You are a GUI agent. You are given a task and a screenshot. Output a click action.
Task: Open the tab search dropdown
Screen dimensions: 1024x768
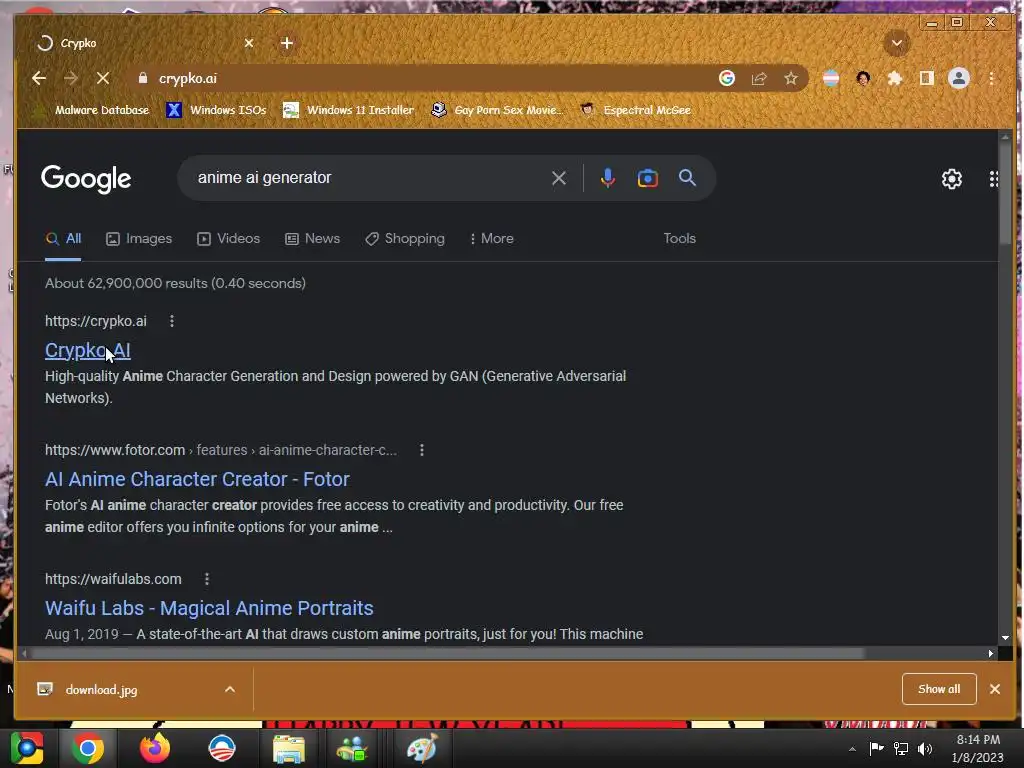[897, 43]
